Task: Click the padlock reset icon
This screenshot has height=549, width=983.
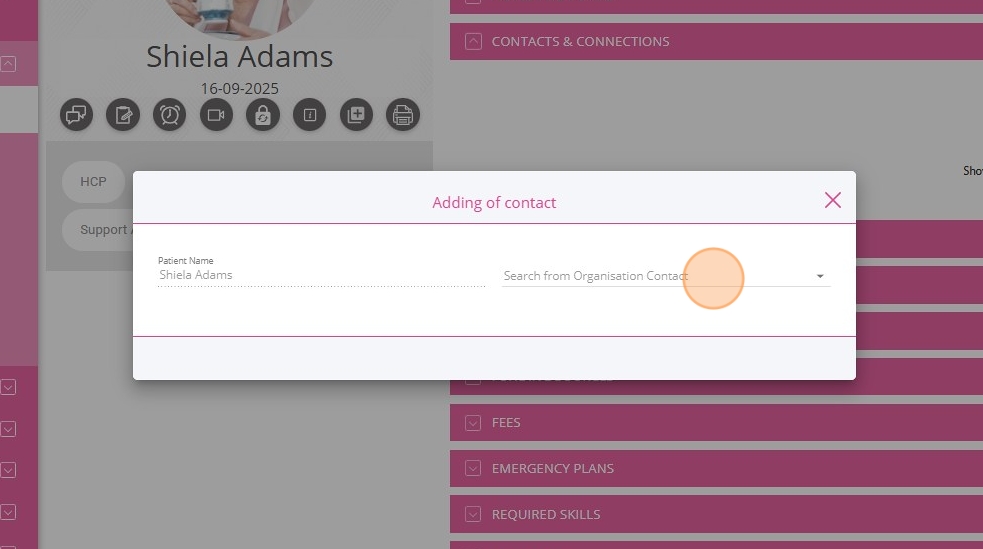Action: pos(262,115)
